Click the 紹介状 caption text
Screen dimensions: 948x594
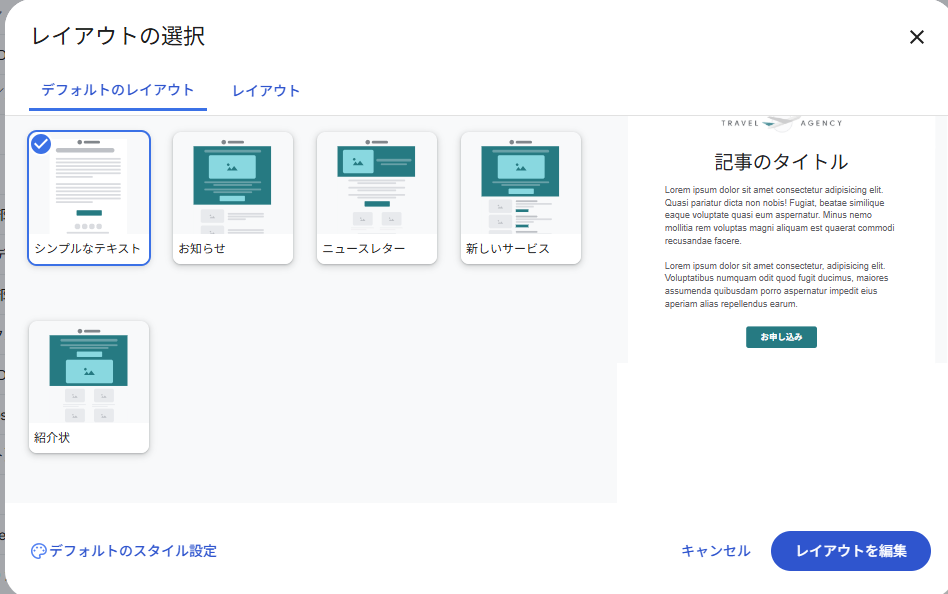tap(52, 438)
